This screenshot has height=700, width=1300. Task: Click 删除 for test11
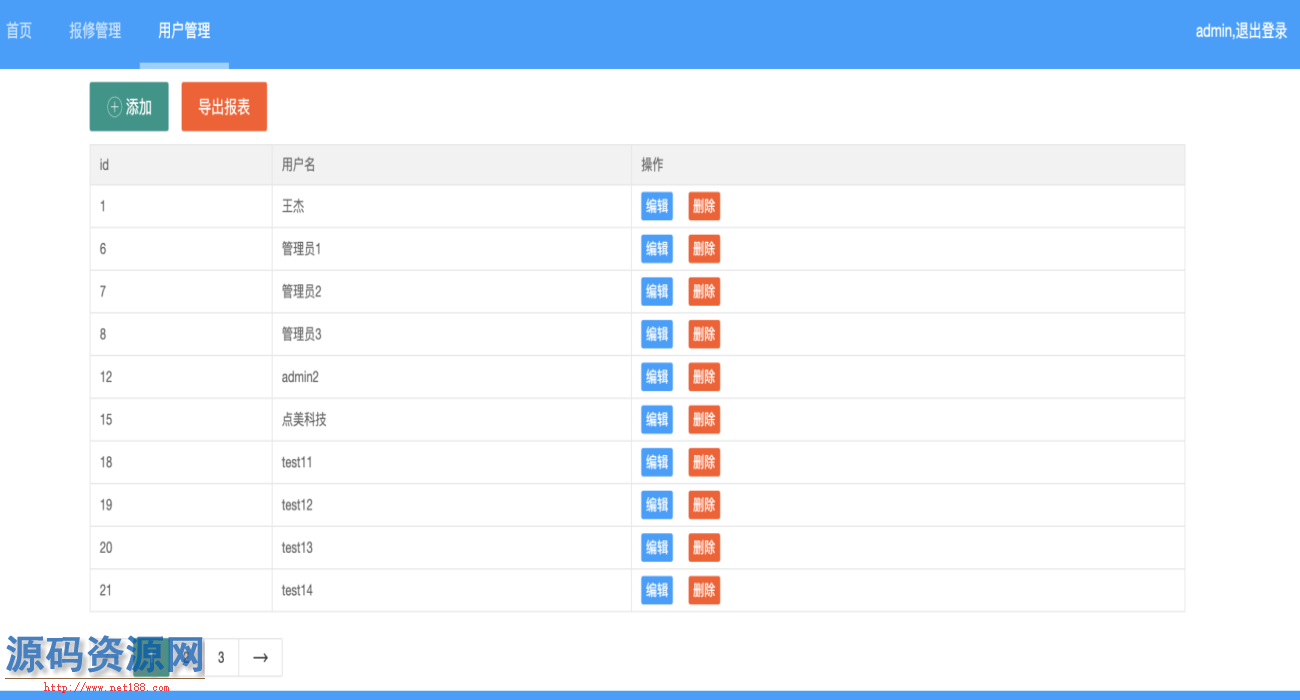click(x=704, y=462)
